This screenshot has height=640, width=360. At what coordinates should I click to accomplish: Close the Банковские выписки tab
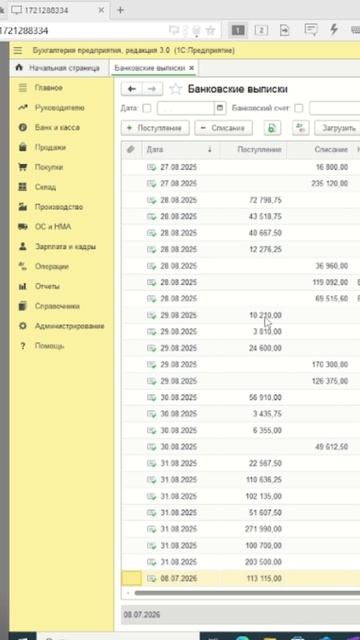point(191,68)
